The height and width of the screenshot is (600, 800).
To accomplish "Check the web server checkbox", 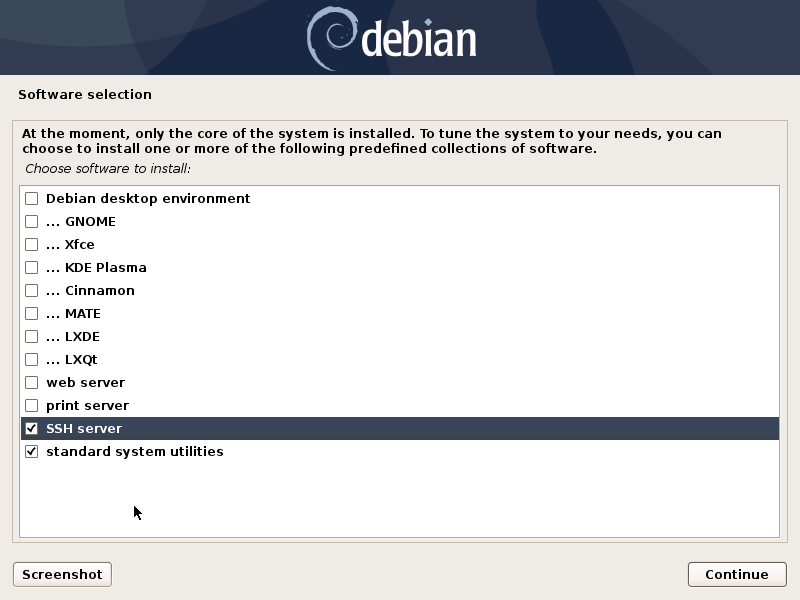I will pos(32,382).
